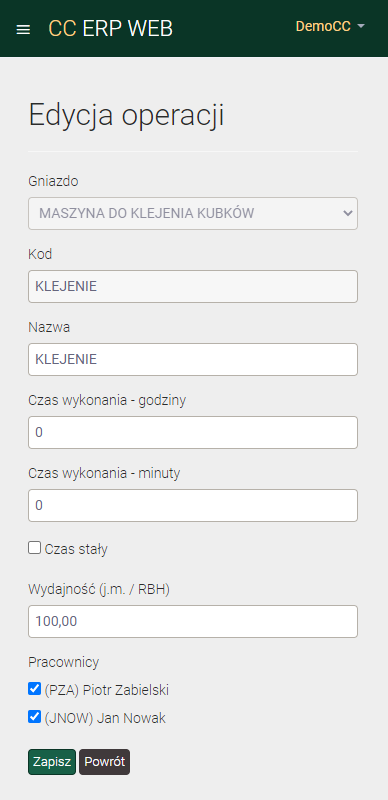Enable the Czas stały checkbox
388x800 pixels.
point(34,548)
